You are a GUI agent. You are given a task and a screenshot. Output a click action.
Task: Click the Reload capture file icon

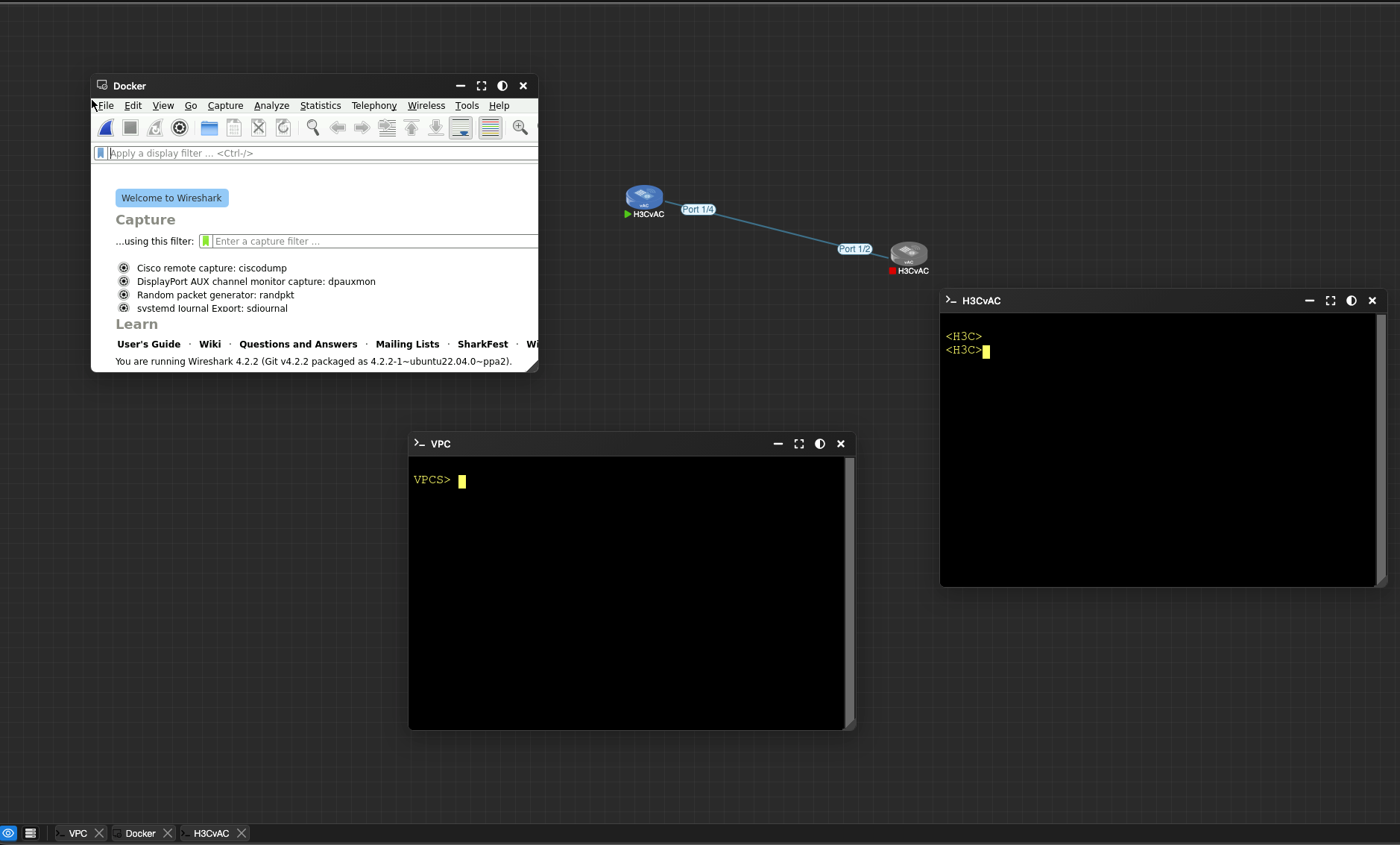pos(283,128)
